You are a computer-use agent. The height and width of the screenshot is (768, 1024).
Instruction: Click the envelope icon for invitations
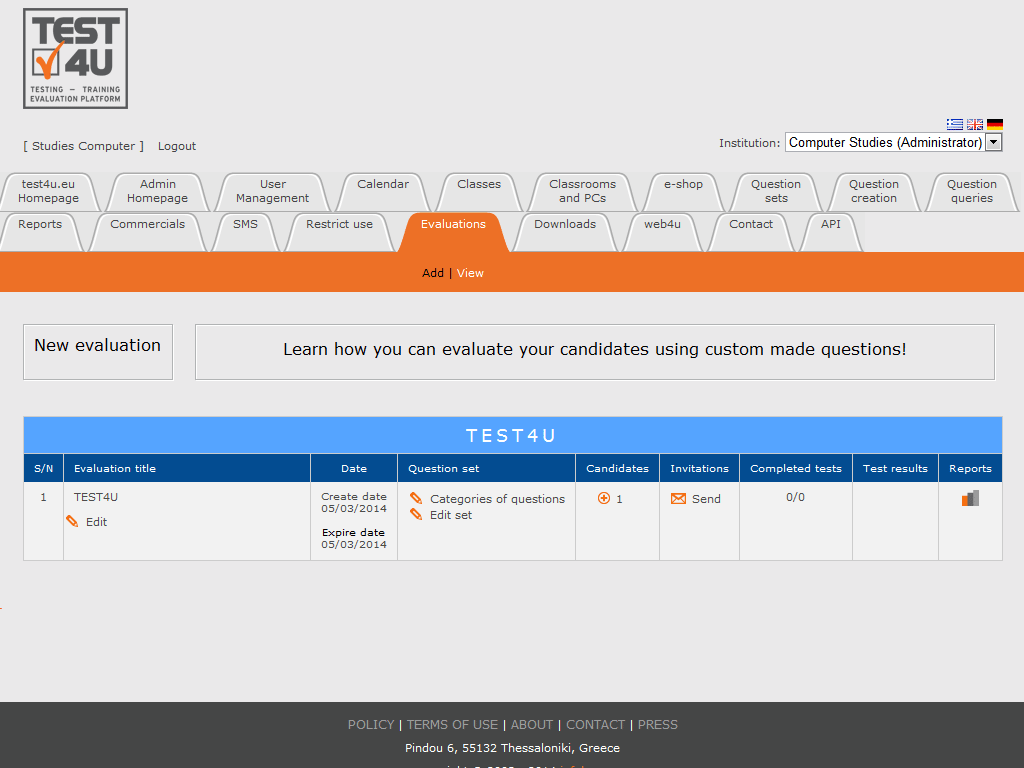pyautogui.click(x=679, y=499)
